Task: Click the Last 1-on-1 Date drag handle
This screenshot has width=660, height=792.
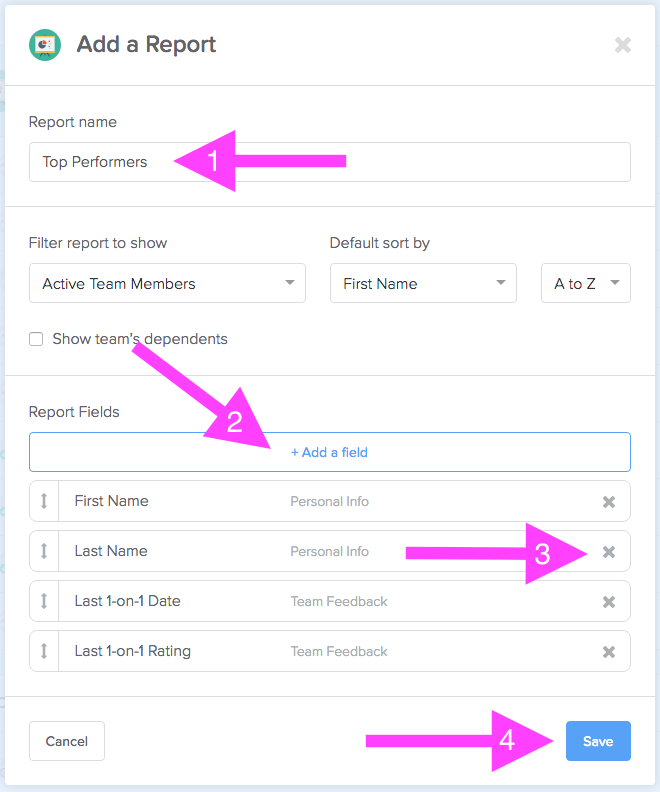Action: (x=44, y=601)
